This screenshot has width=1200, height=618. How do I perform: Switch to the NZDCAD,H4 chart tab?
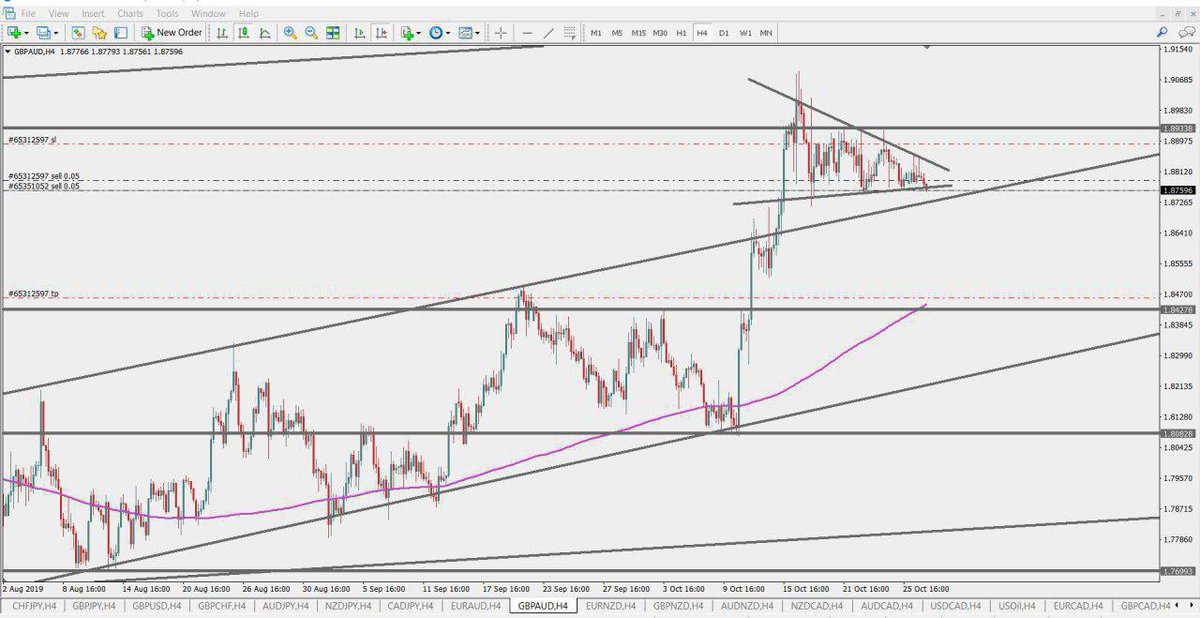(818, 606)
